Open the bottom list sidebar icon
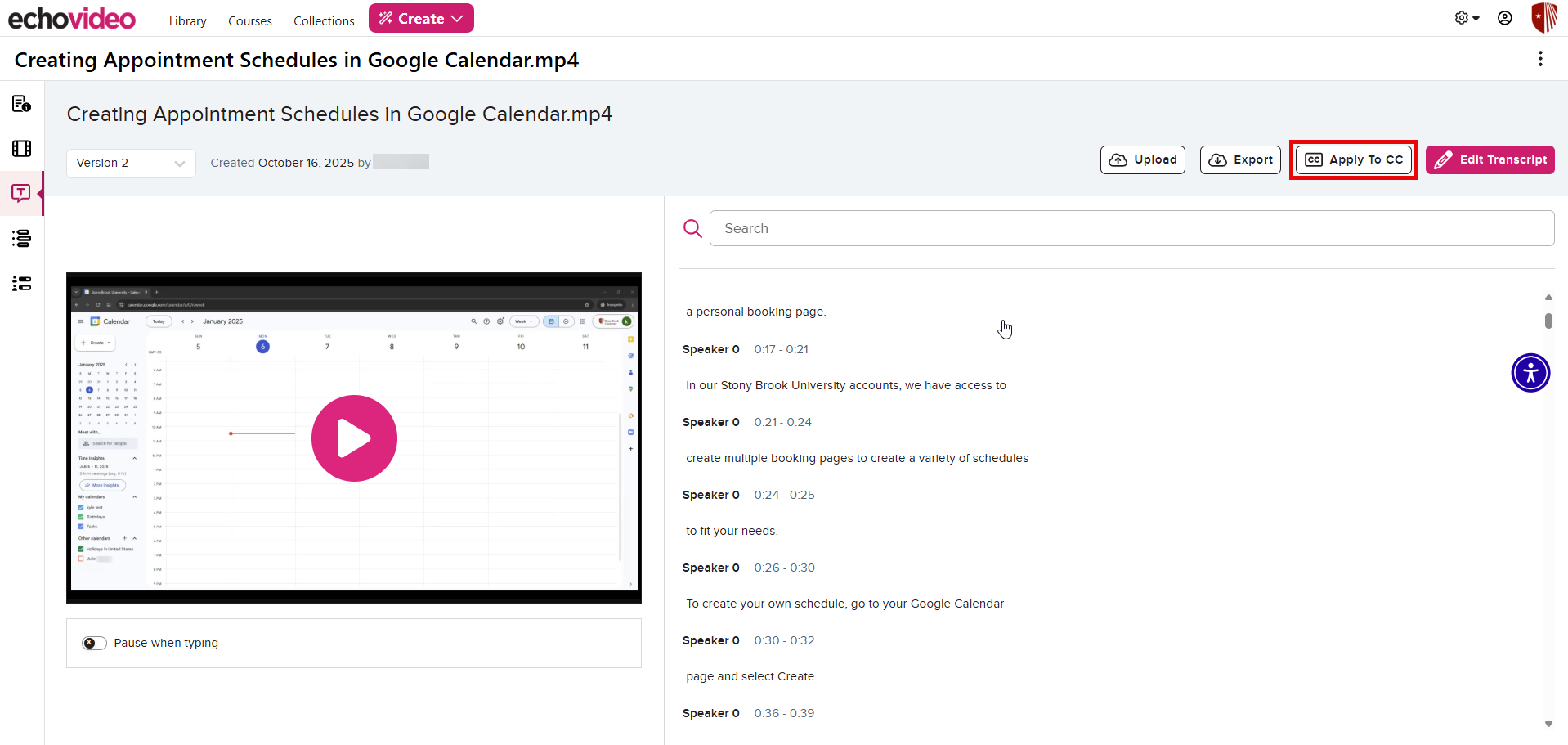1568x745 pixels. [21, 283]
